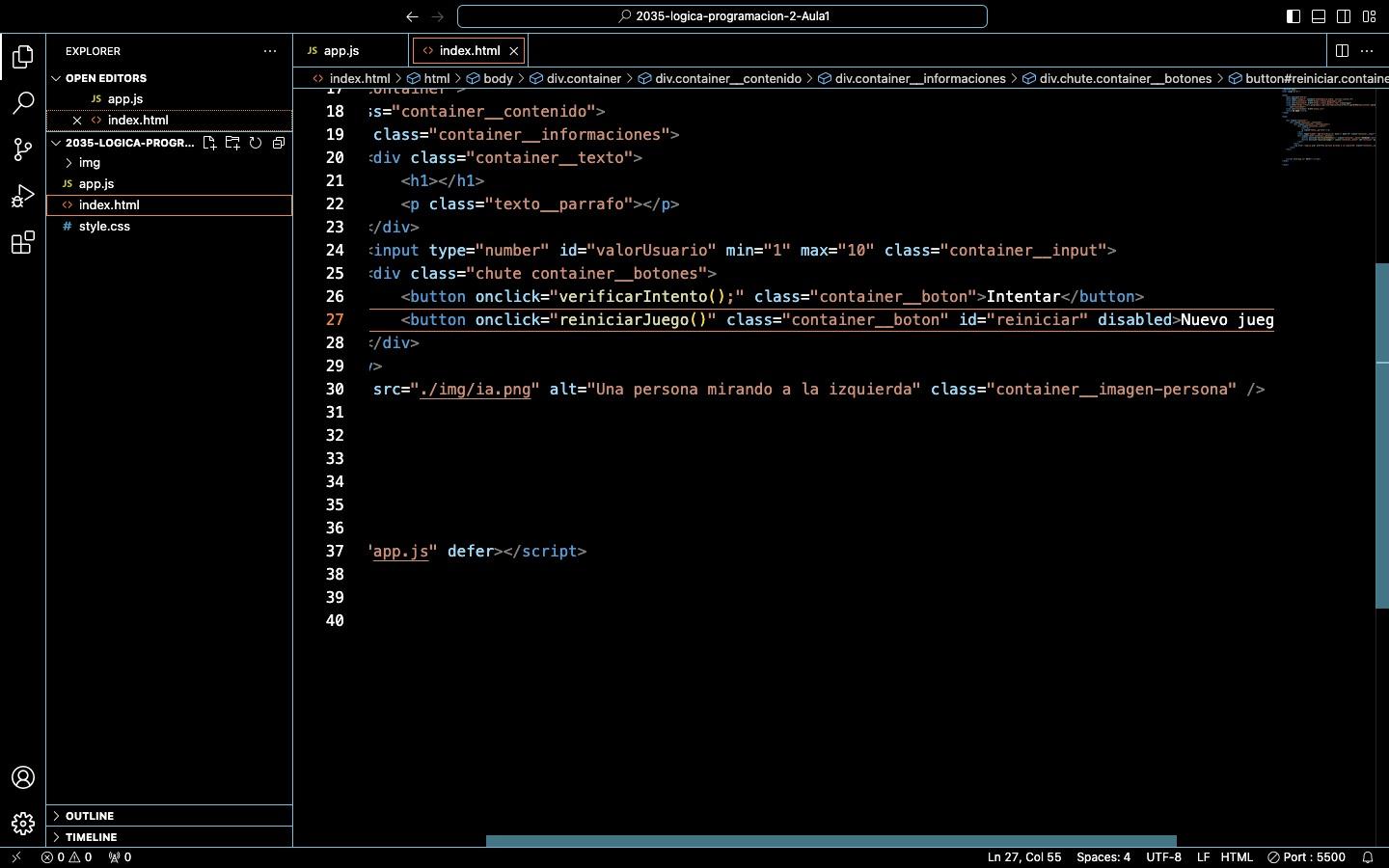Open Explorer views and more actions menu

coord(270,51)
